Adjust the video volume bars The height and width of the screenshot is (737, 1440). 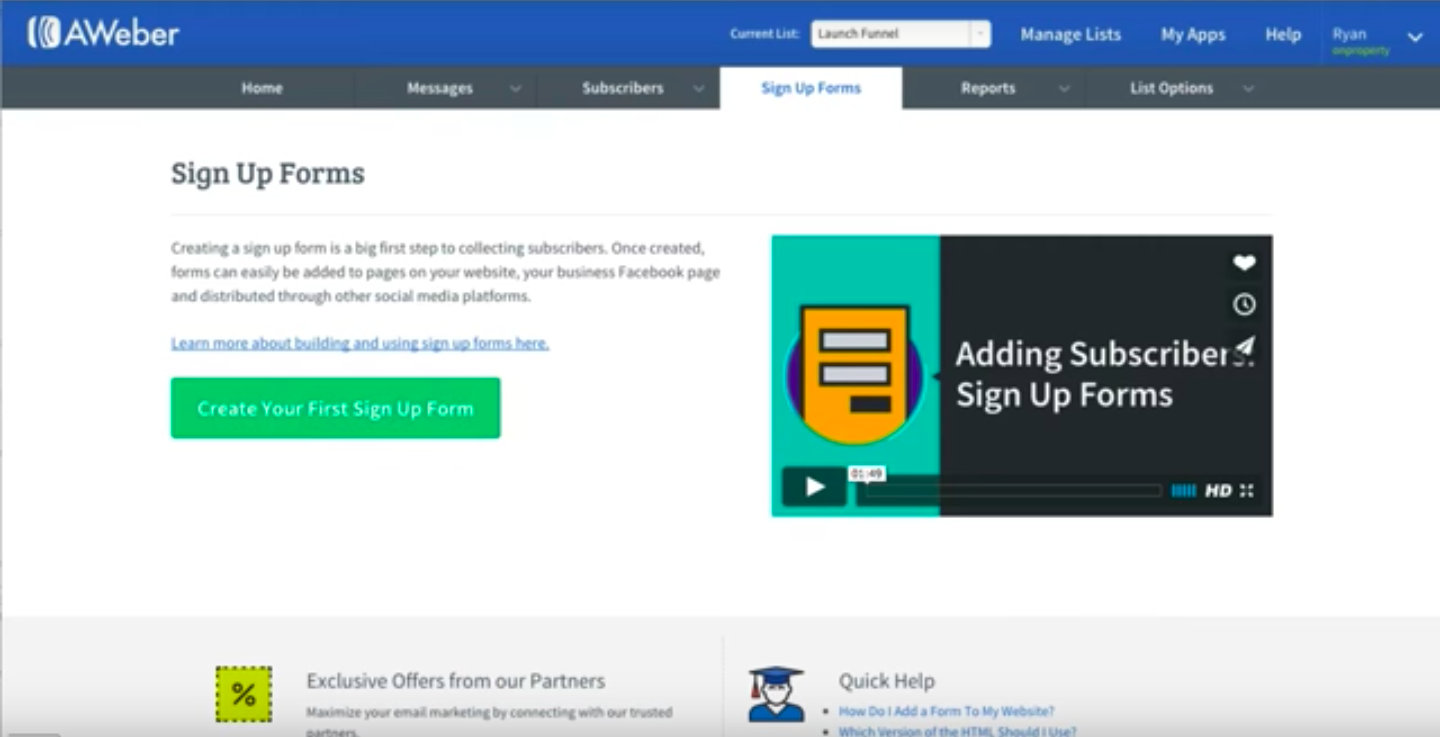[x=1184, y=490]
